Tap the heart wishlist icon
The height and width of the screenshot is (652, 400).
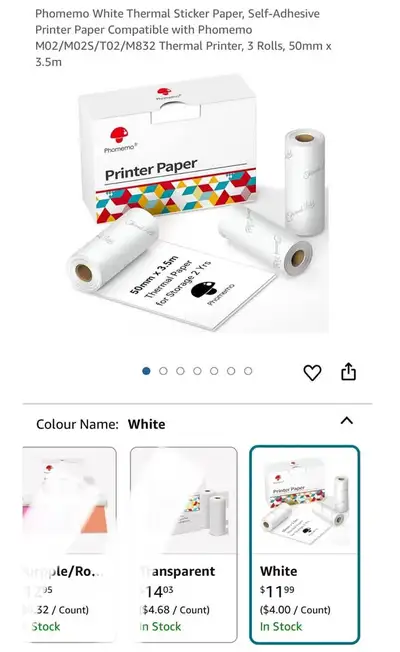(x=312, y=372)
